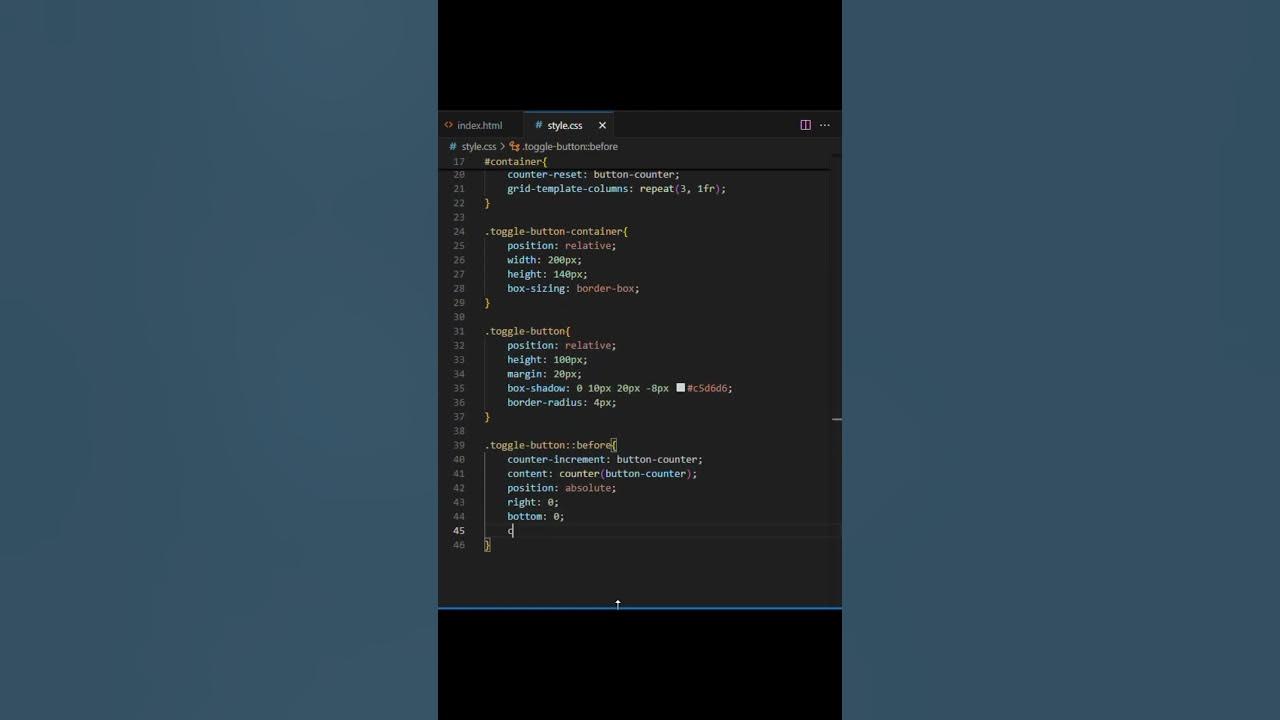Click 'position: absolute;' line

click(x=562, y=488)
